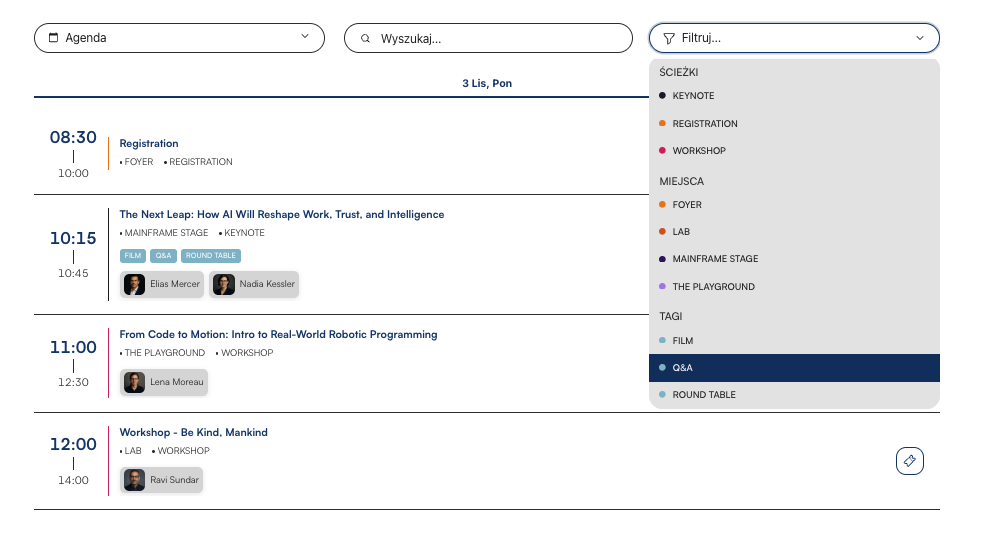
Task: Filter by WORKSHOP track
Action: 699,151
